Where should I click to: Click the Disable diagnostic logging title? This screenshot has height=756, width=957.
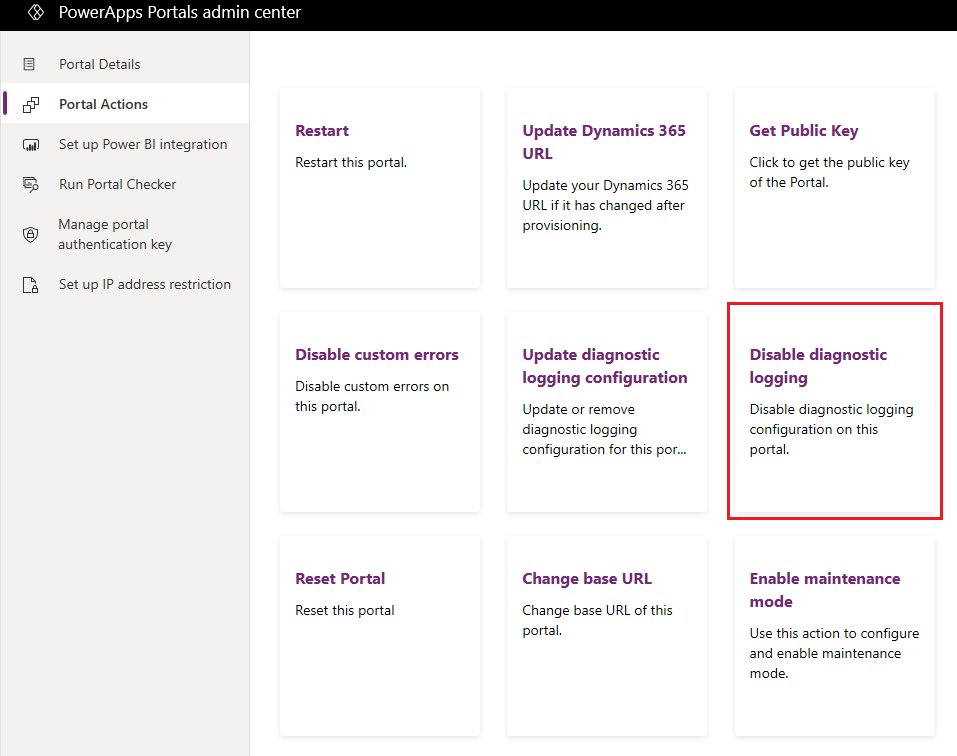(x=818, y=366)
